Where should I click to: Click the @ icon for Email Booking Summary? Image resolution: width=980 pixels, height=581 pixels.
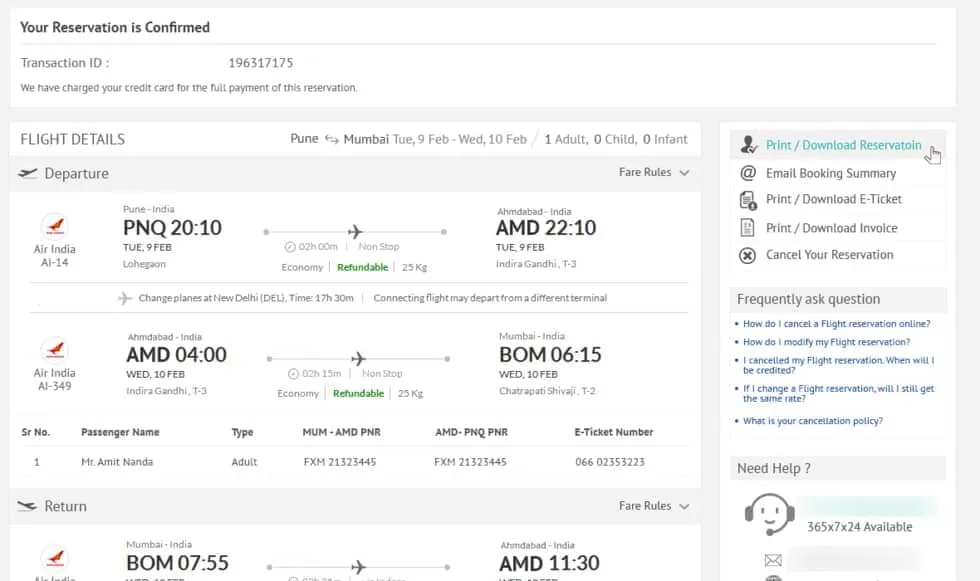click(x=748, y=173)
